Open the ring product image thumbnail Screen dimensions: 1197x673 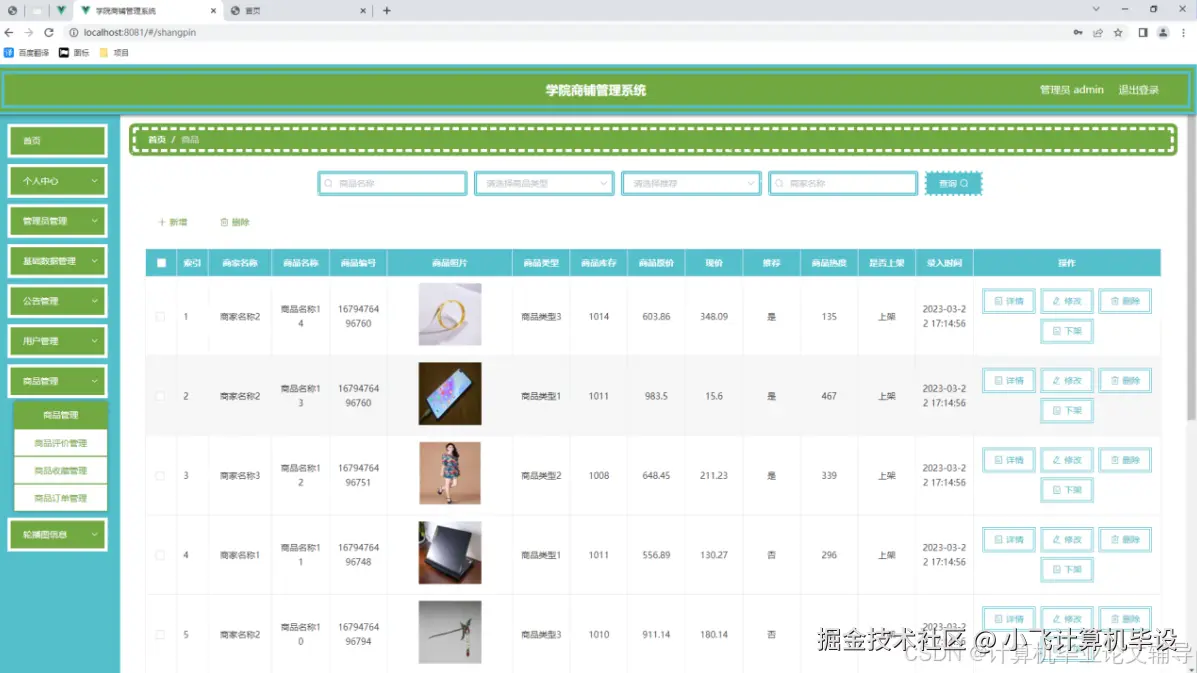450,314
